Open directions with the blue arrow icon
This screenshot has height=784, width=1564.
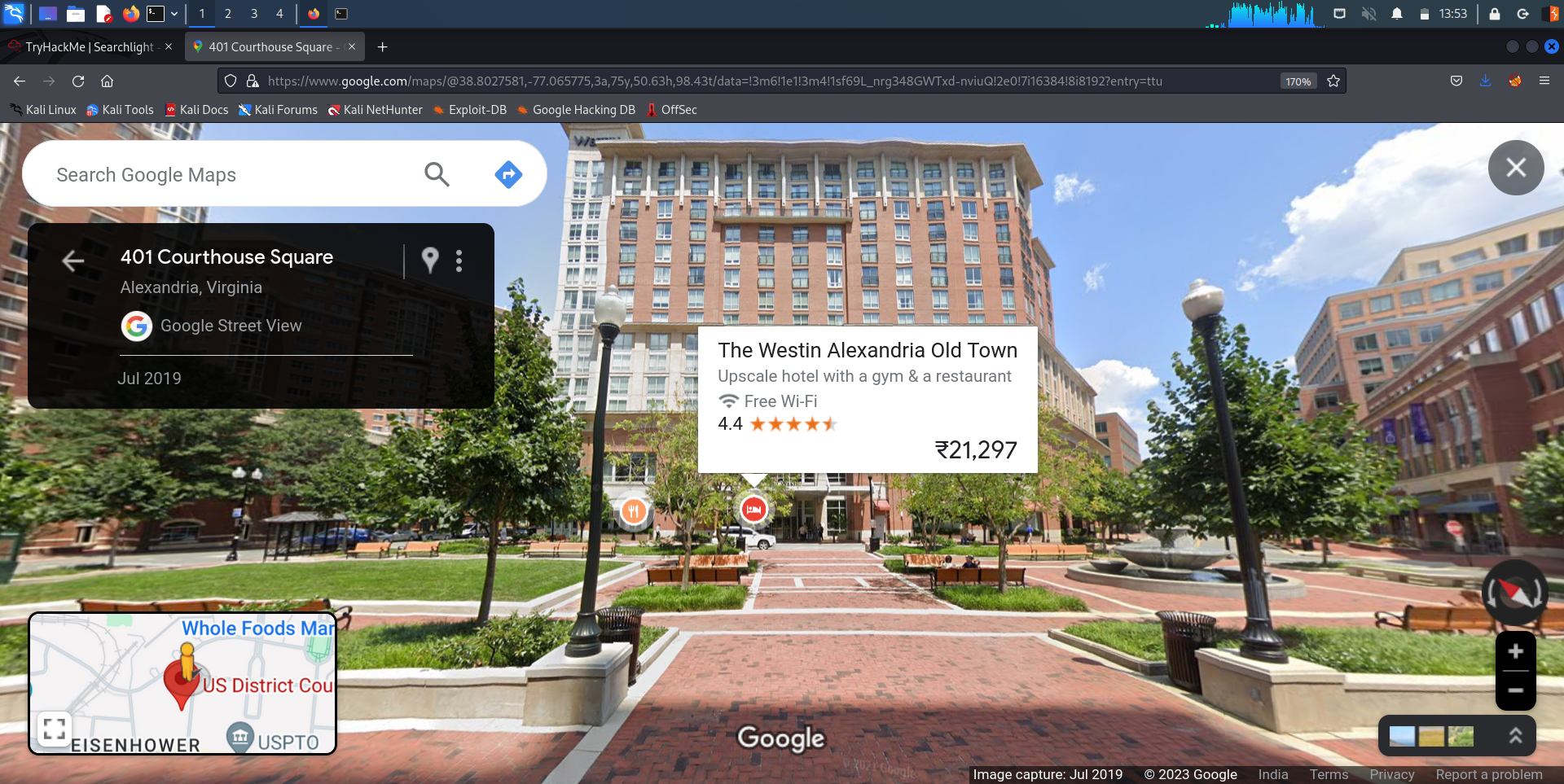click(x=508, y=174)
